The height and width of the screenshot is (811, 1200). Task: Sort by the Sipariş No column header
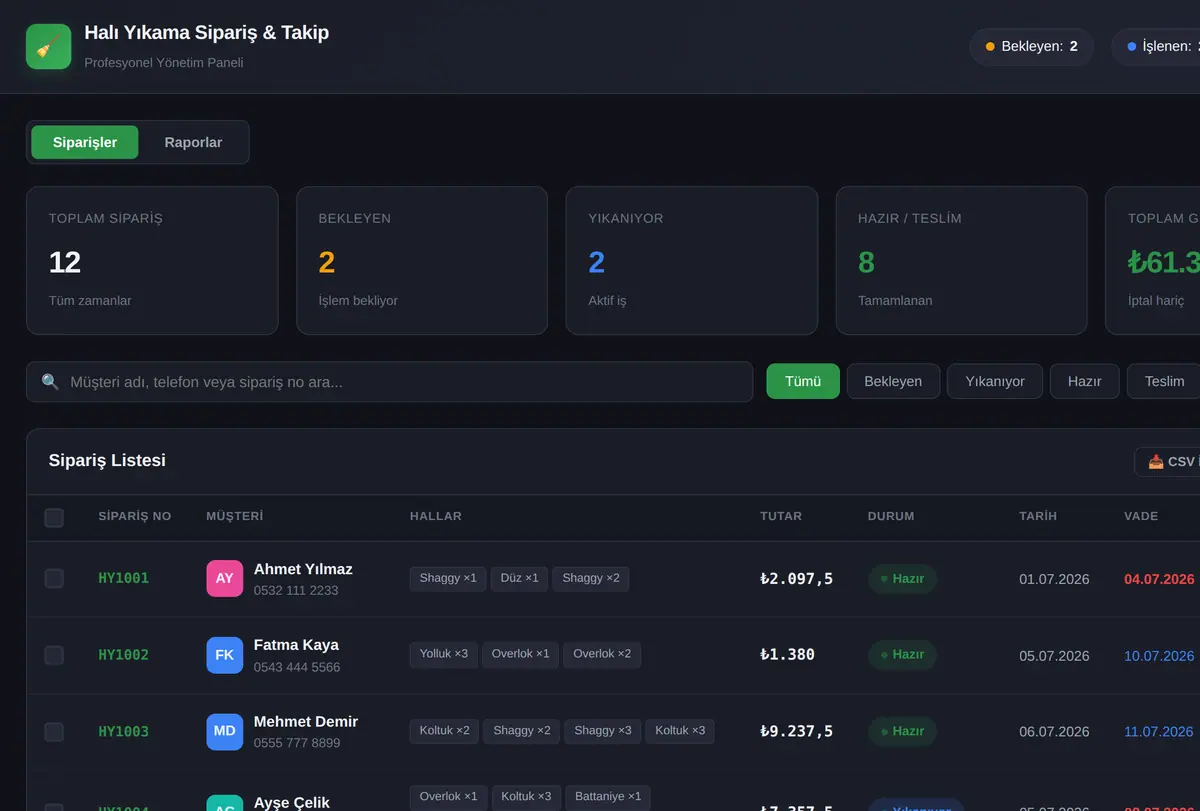coord(135,516)
